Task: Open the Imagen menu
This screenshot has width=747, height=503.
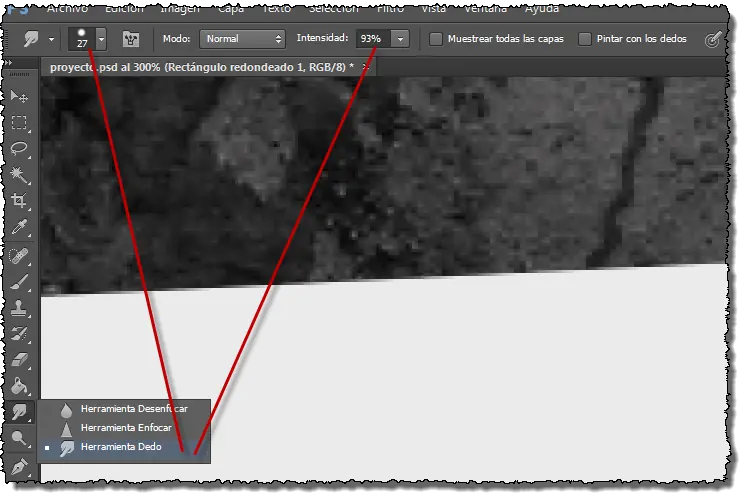Action: click(x=180, y=9)
